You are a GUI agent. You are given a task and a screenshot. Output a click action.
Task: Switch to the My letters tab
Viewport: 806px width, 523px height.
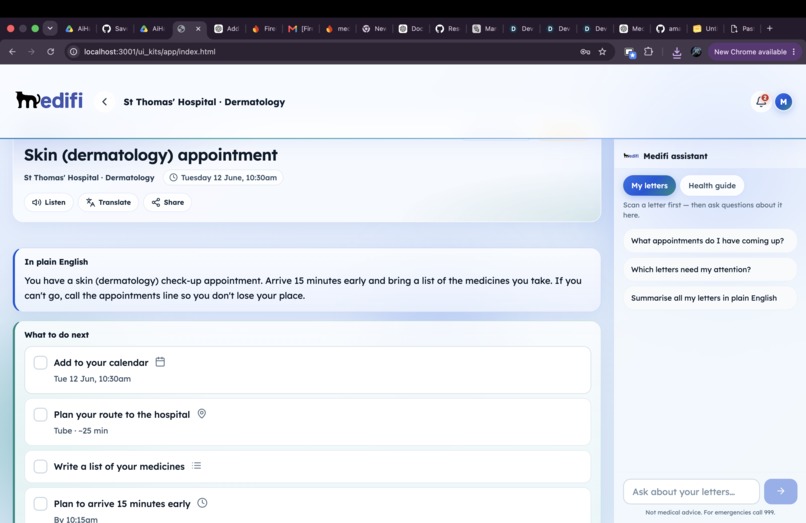click(x=649, y=186)
